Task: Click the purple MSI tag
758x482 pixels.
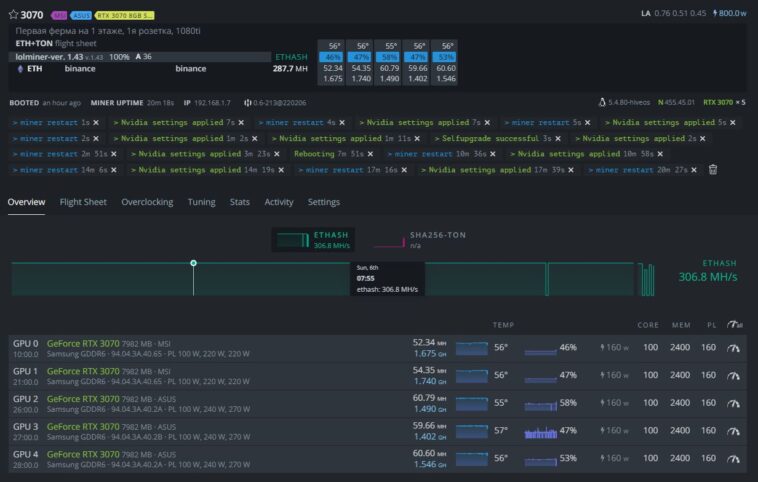Action: (58, 15)
